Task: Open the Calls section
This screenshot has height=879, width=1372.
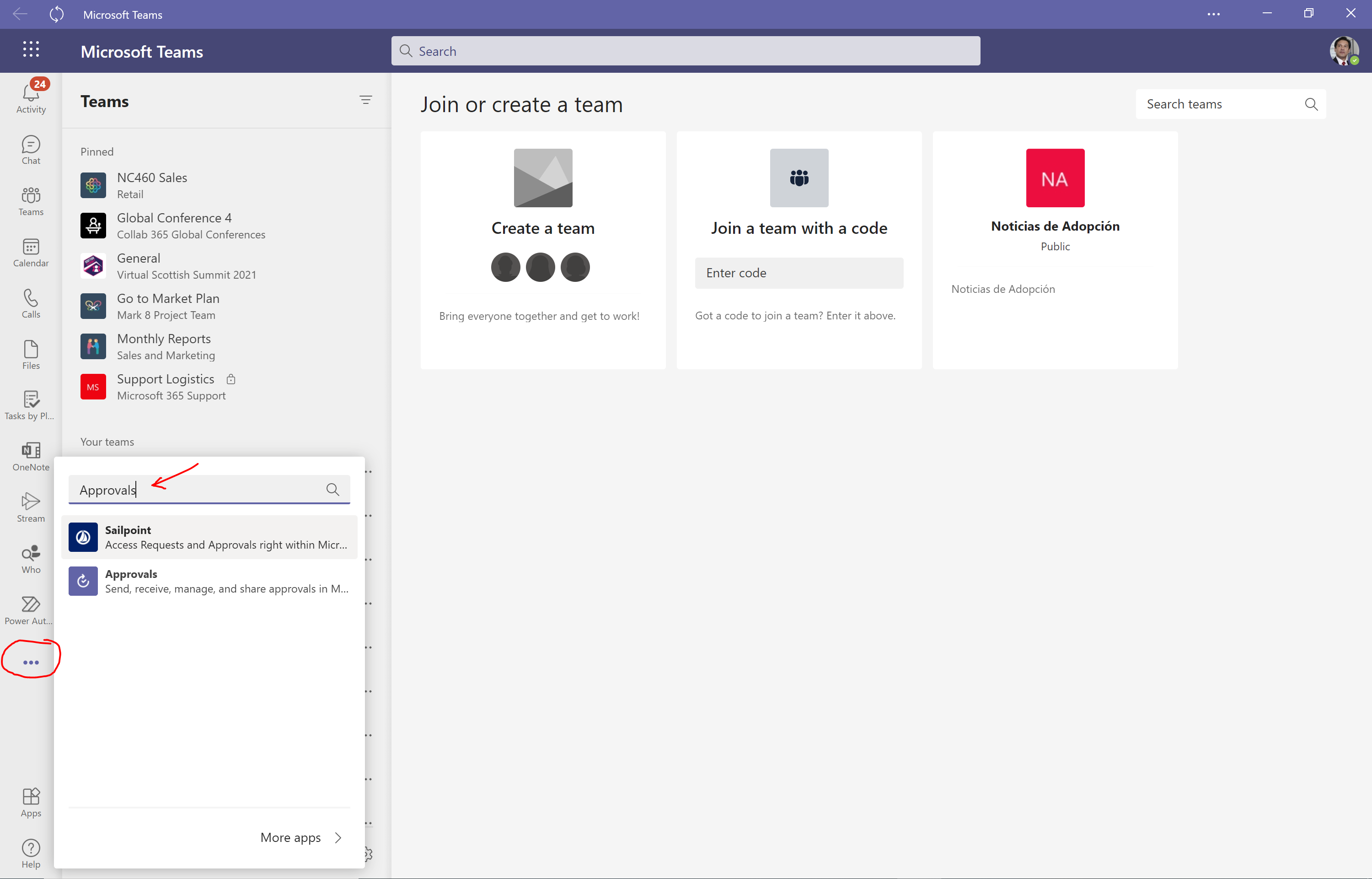Action: 31,303
